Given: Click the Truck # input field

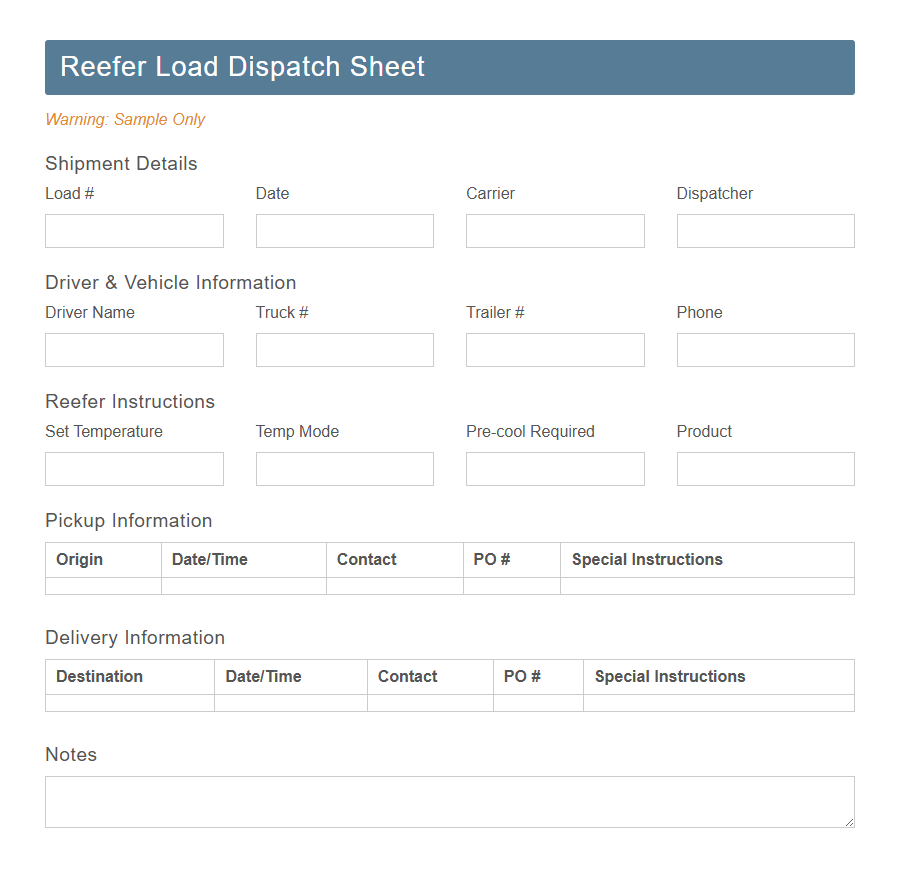Looking at the screenshot, I should point(344,350).
